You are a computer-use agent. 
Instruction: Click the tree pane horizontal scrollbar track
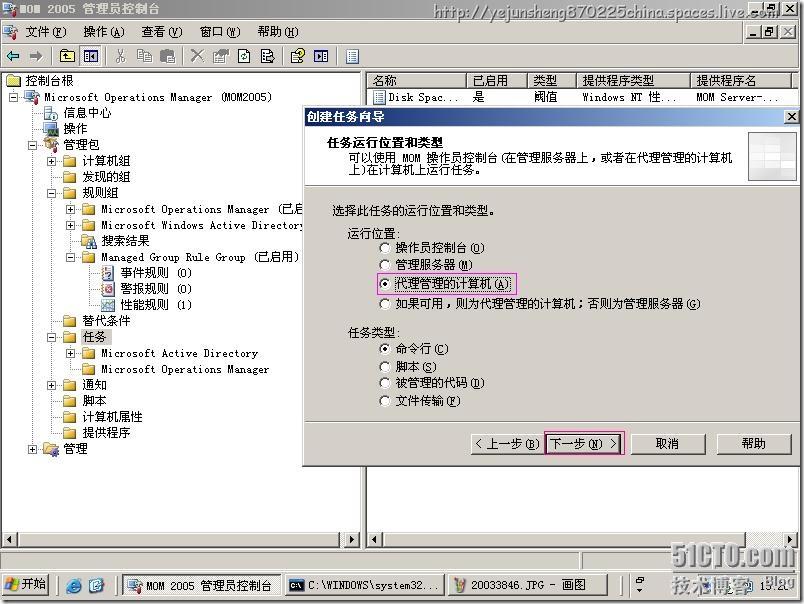coord(179,539)
